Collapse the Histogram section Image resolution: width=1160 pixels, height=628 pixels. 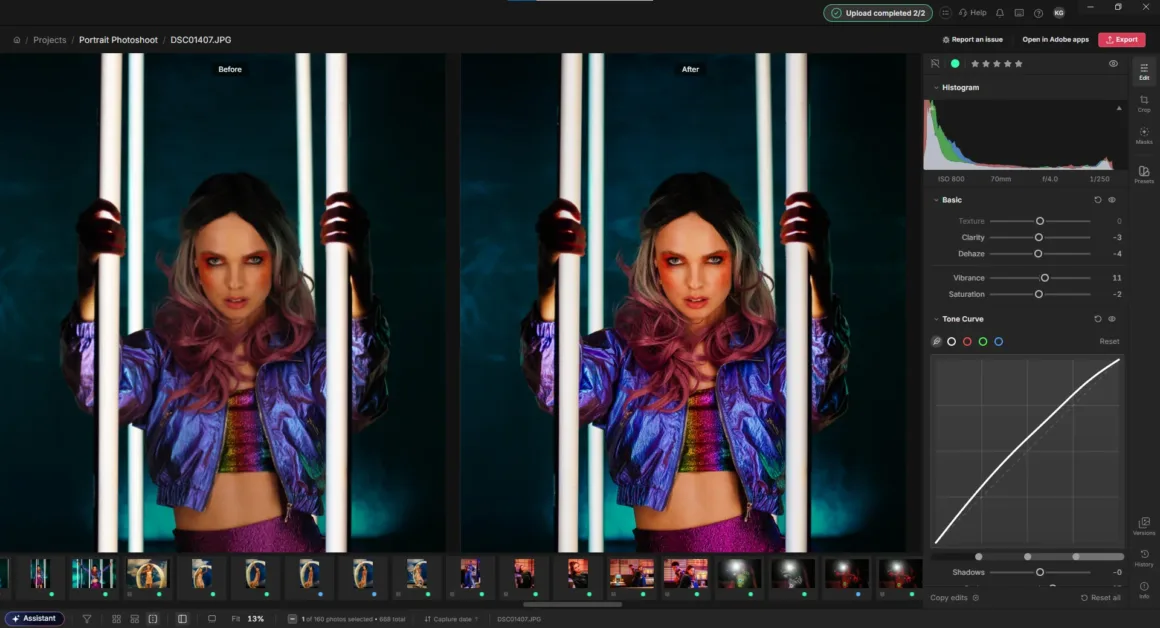pos(936,87)
